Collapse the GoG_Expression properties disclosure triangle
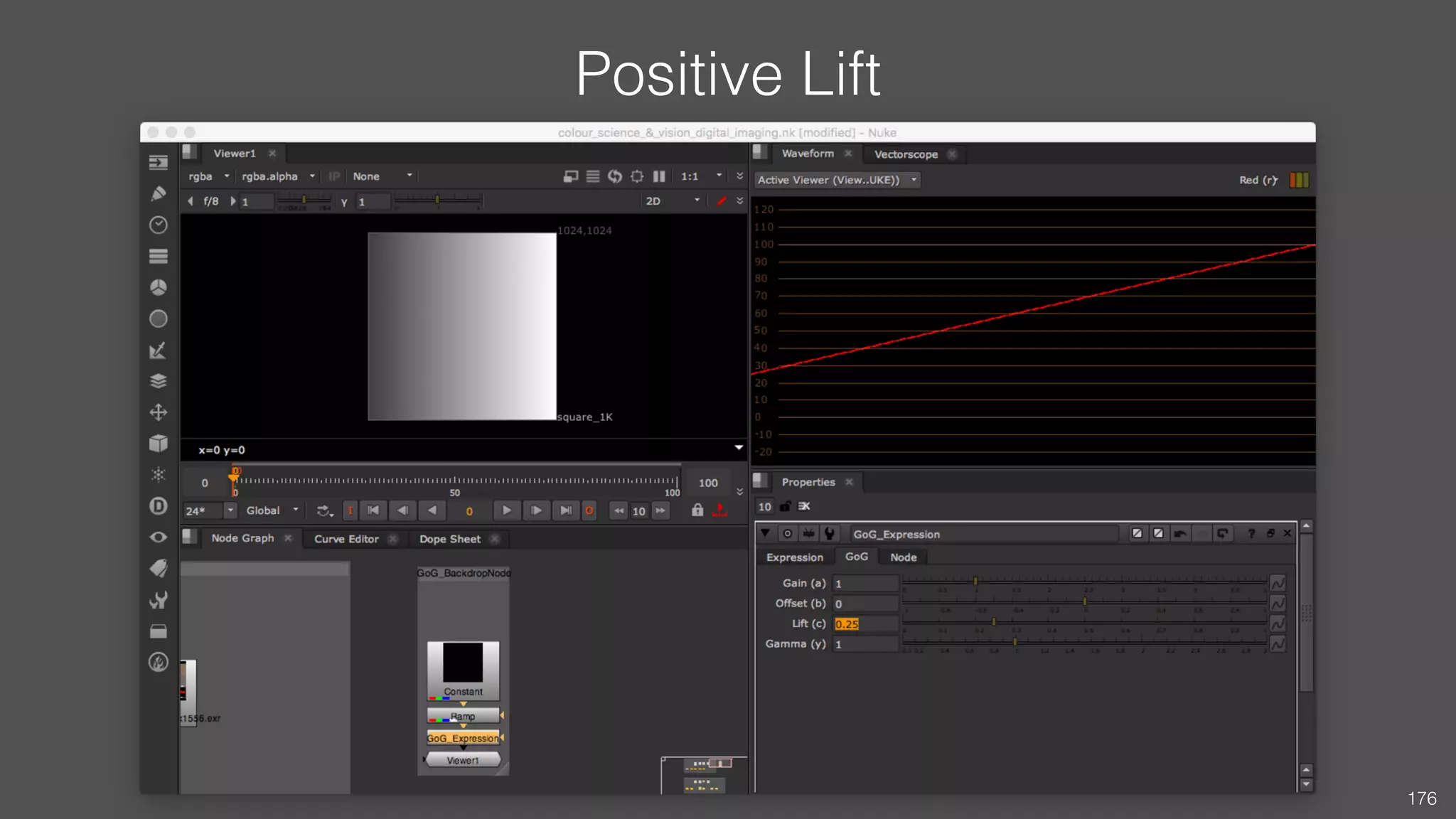The width and height of the screenshot is (1456, 819). pos(765,533)
